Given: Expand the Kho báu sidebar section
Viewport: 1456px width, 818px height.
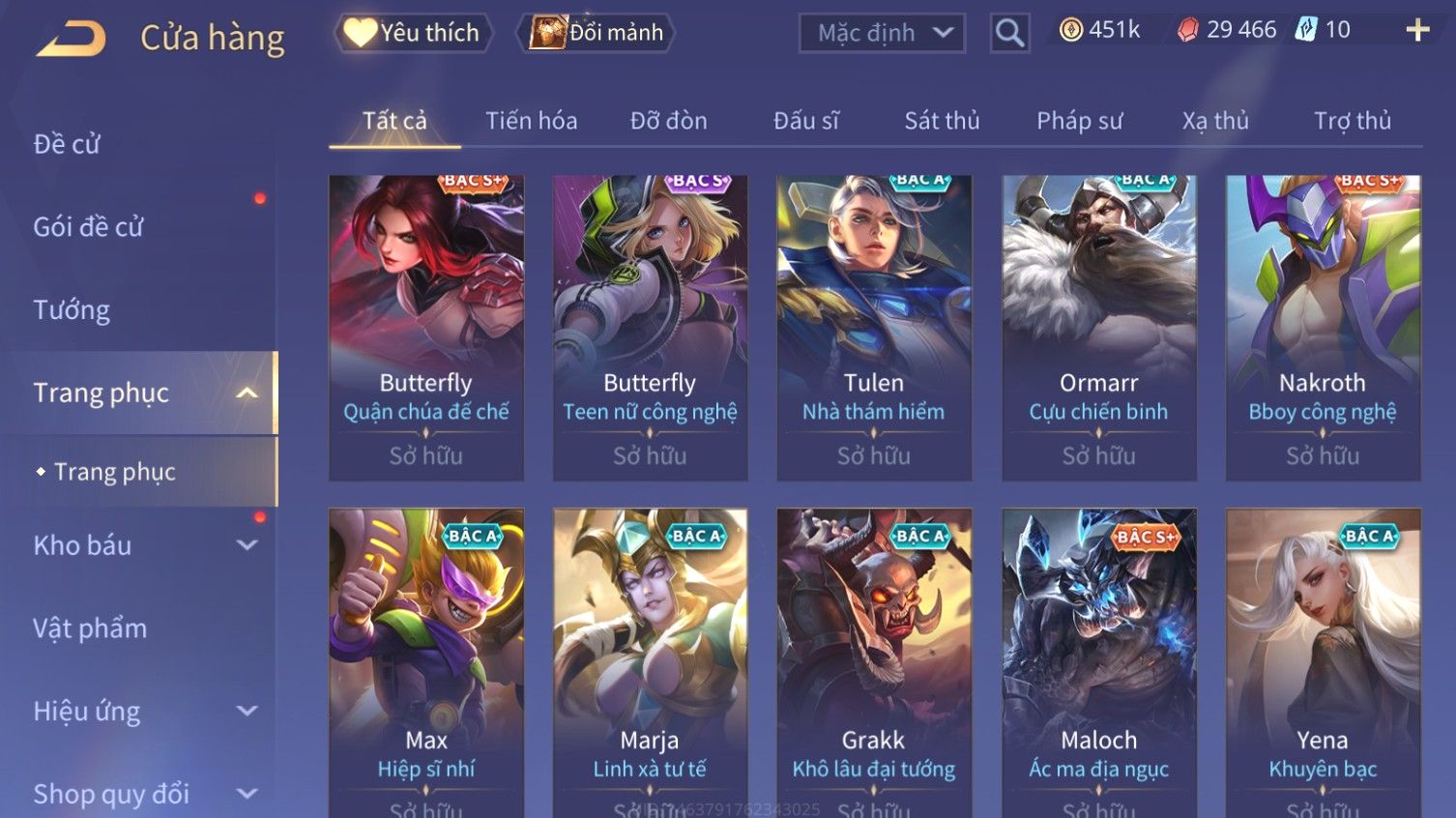Looking at the screenshot, I should click(248, 545).
